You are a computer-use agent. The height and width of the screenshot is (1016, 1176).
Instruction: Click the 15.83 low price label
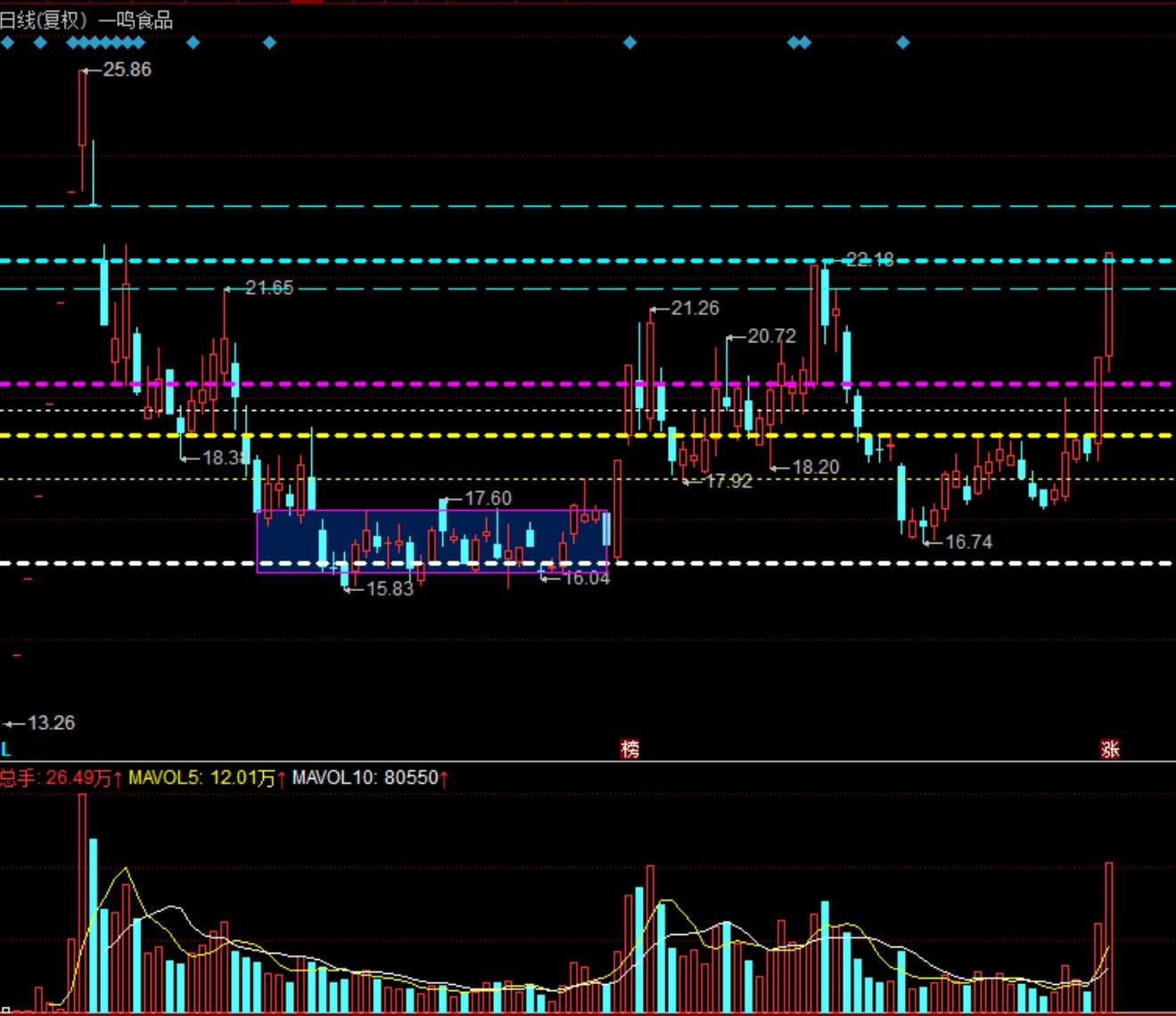pyautogui.click(x=390, y=588)
